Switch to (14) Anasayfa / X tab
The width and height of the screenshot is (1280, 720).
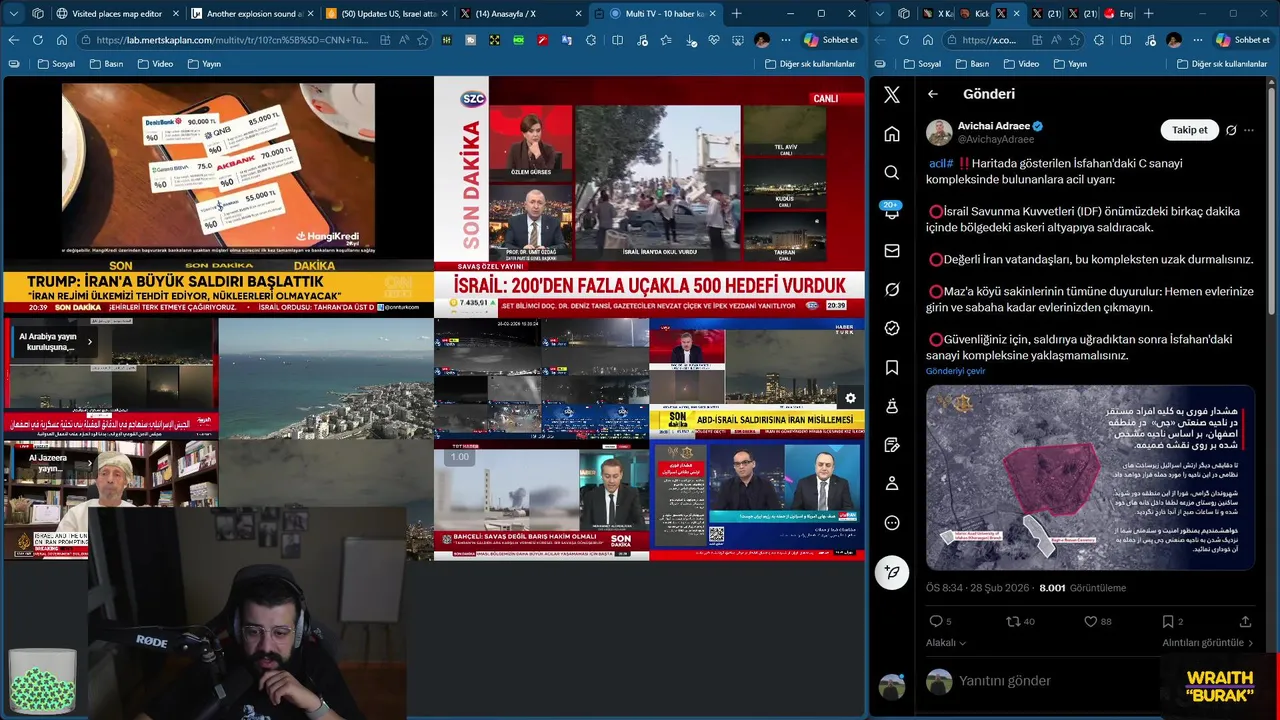click(519, 13)
